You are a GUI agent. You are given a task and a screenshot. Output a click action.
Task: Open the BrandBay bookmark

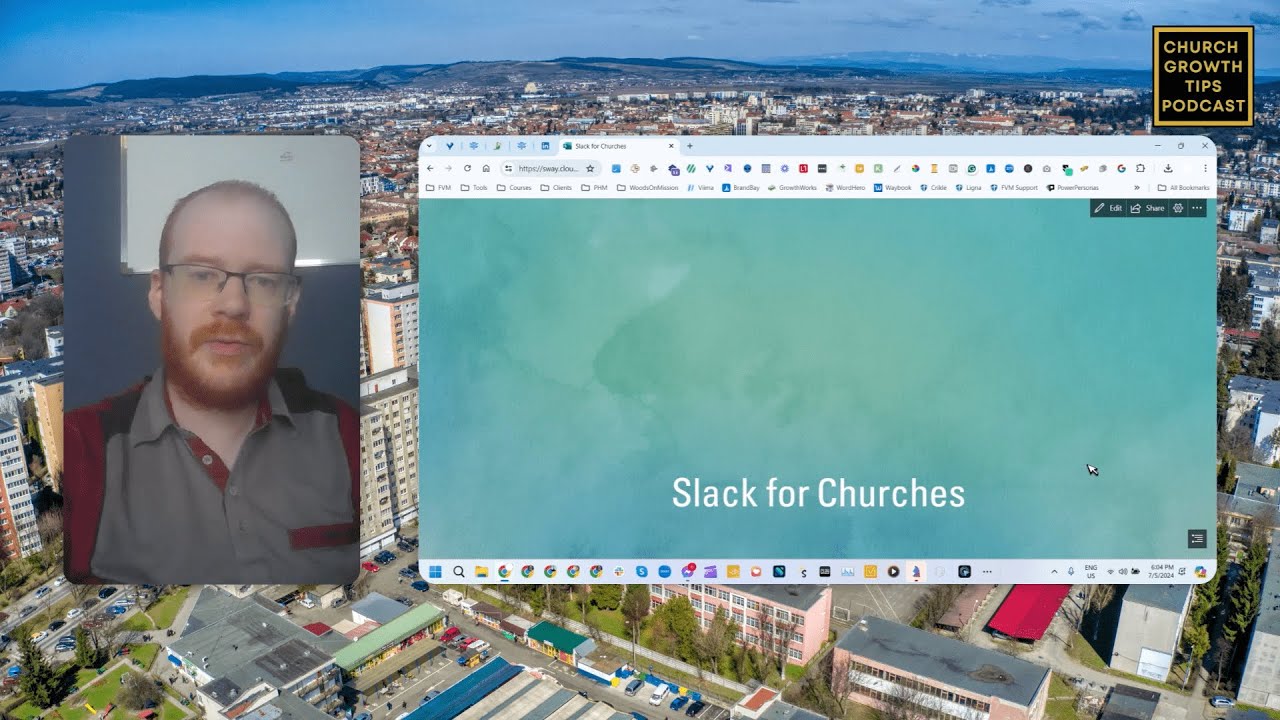coord(741,187)
